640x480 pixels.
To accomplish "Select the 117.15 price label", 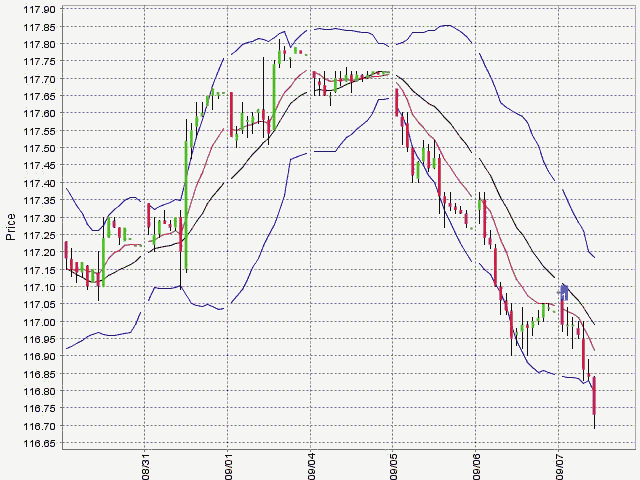I will click(40, 270).
